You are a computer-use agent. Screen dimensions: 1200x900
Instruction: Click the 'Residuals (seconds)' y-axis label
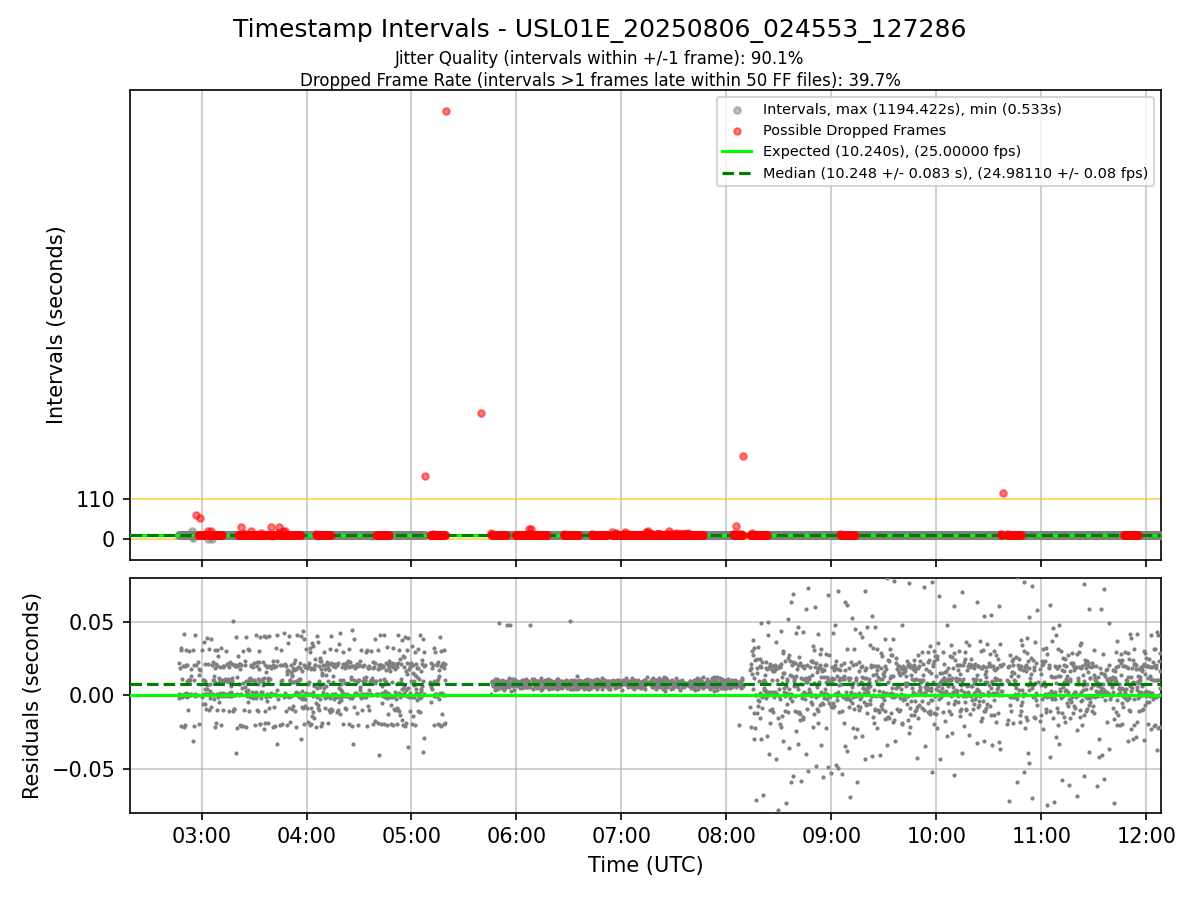32,695
